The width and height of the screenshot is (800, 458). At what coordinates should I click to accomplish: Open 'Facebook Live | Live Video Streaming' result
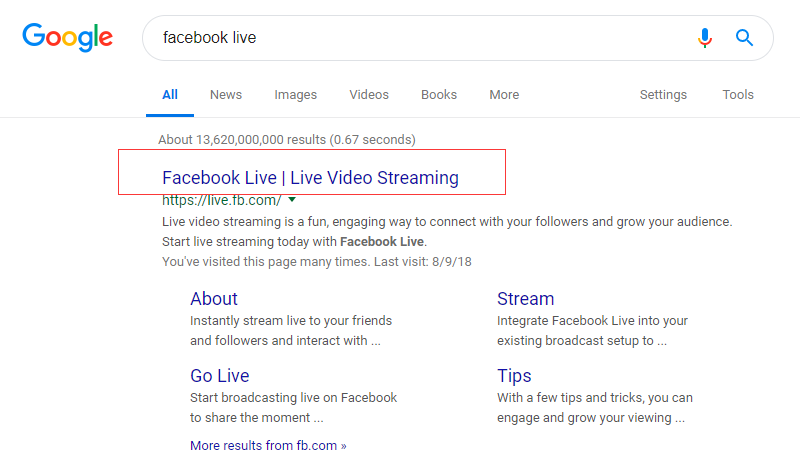coord(310,177)
